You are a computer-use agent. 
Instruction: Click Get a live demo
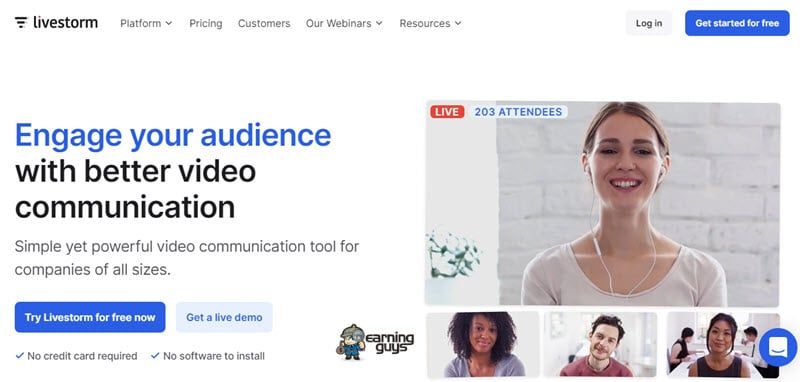tap(224, 317)
